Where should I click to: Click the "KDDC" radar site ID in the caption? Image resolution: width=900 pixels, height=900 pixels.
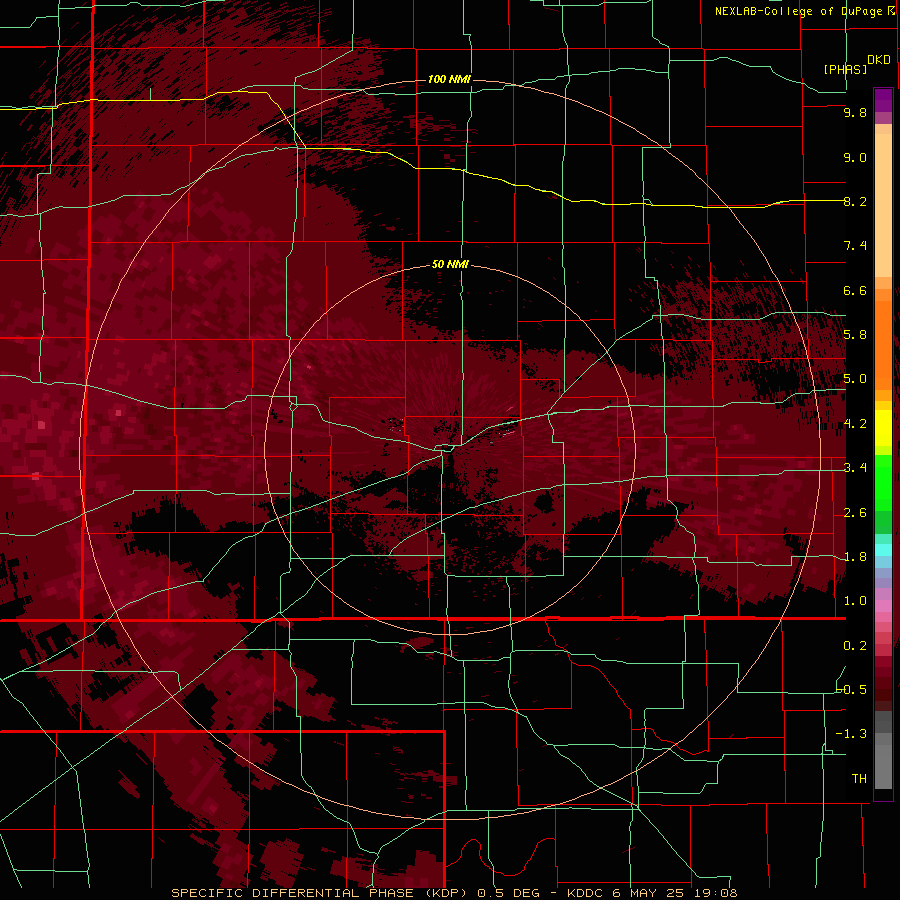tap(586, 893)
